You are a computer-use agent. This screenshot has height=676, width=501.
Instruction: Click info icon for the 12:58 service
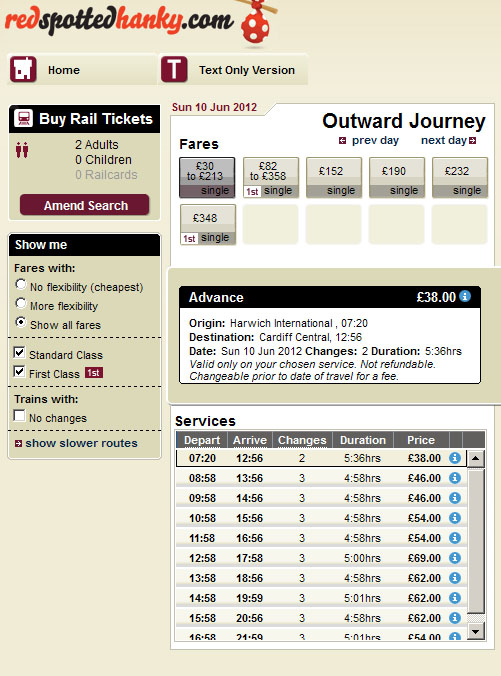[455, 558]
